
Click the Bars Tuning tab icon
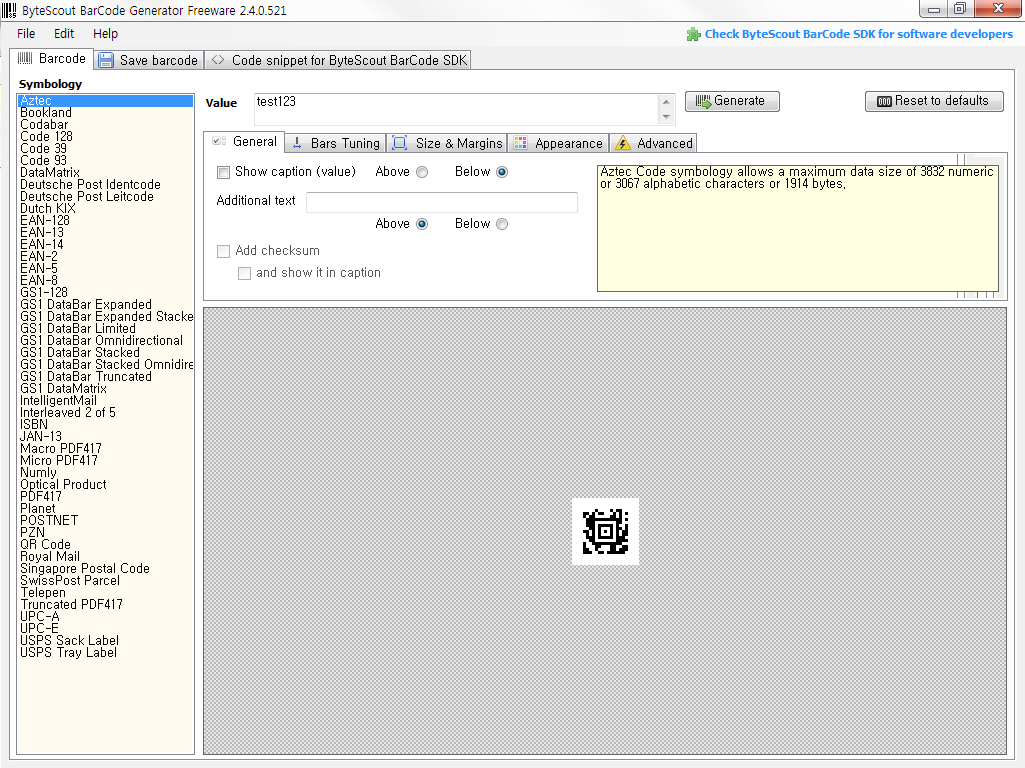pos(297,143)
